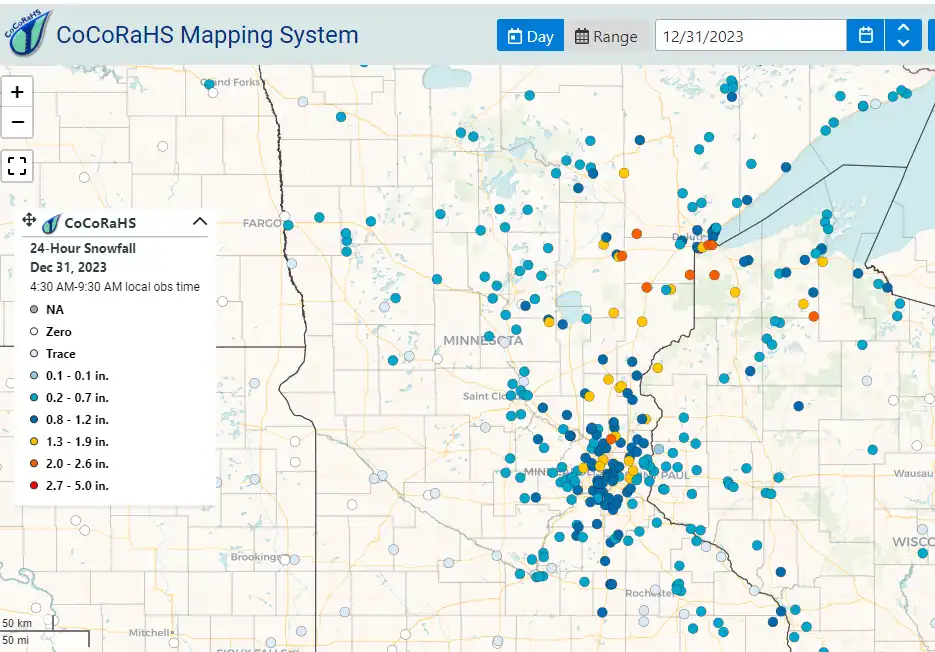Select the yellow 1.3 - 1.9 in. swatch
Viewport: 935px width, 652px height.
click(34, 442)
